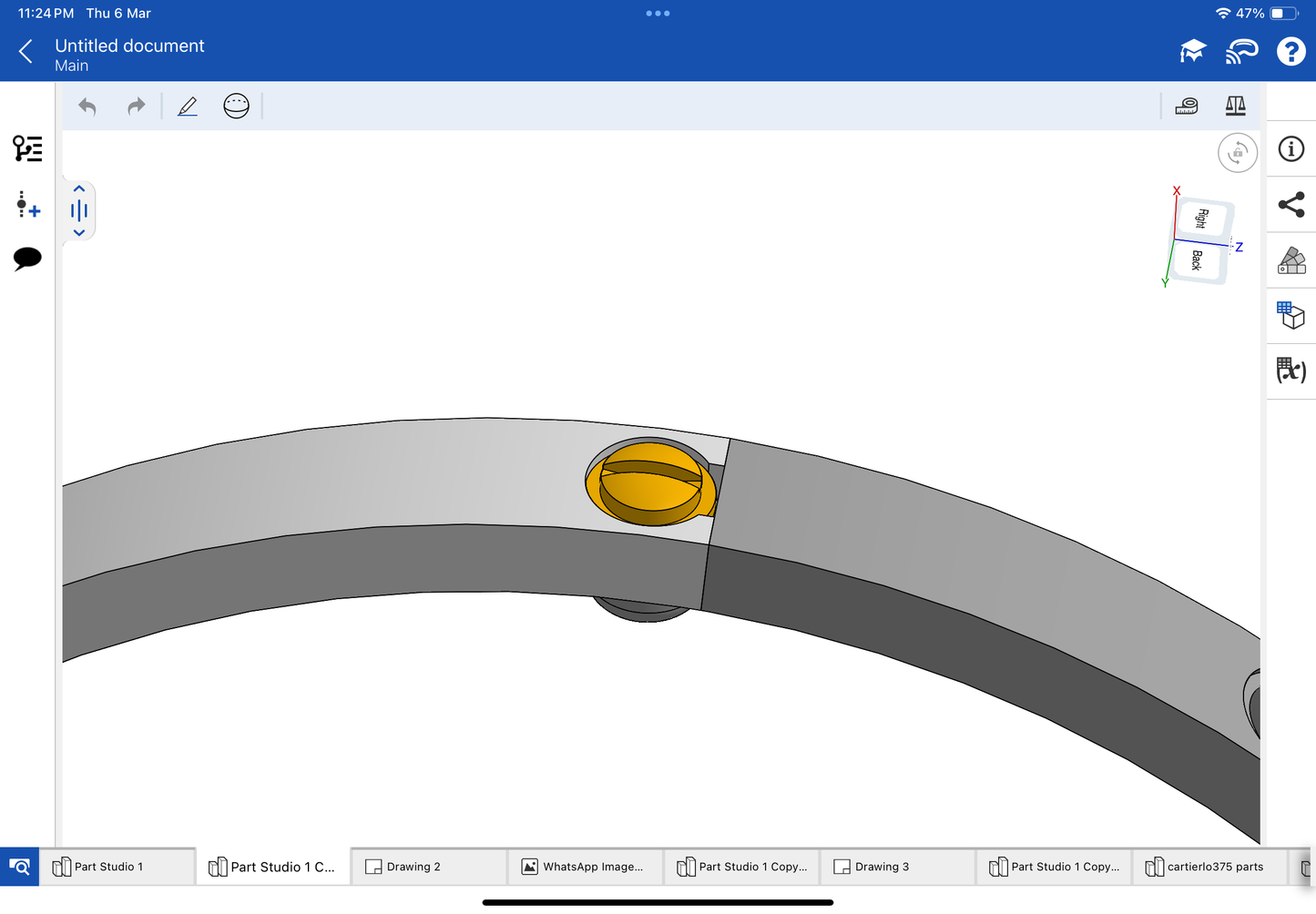Open mass properties scale icon
Screen dimensions: 1316x914
click(1235, 107)
